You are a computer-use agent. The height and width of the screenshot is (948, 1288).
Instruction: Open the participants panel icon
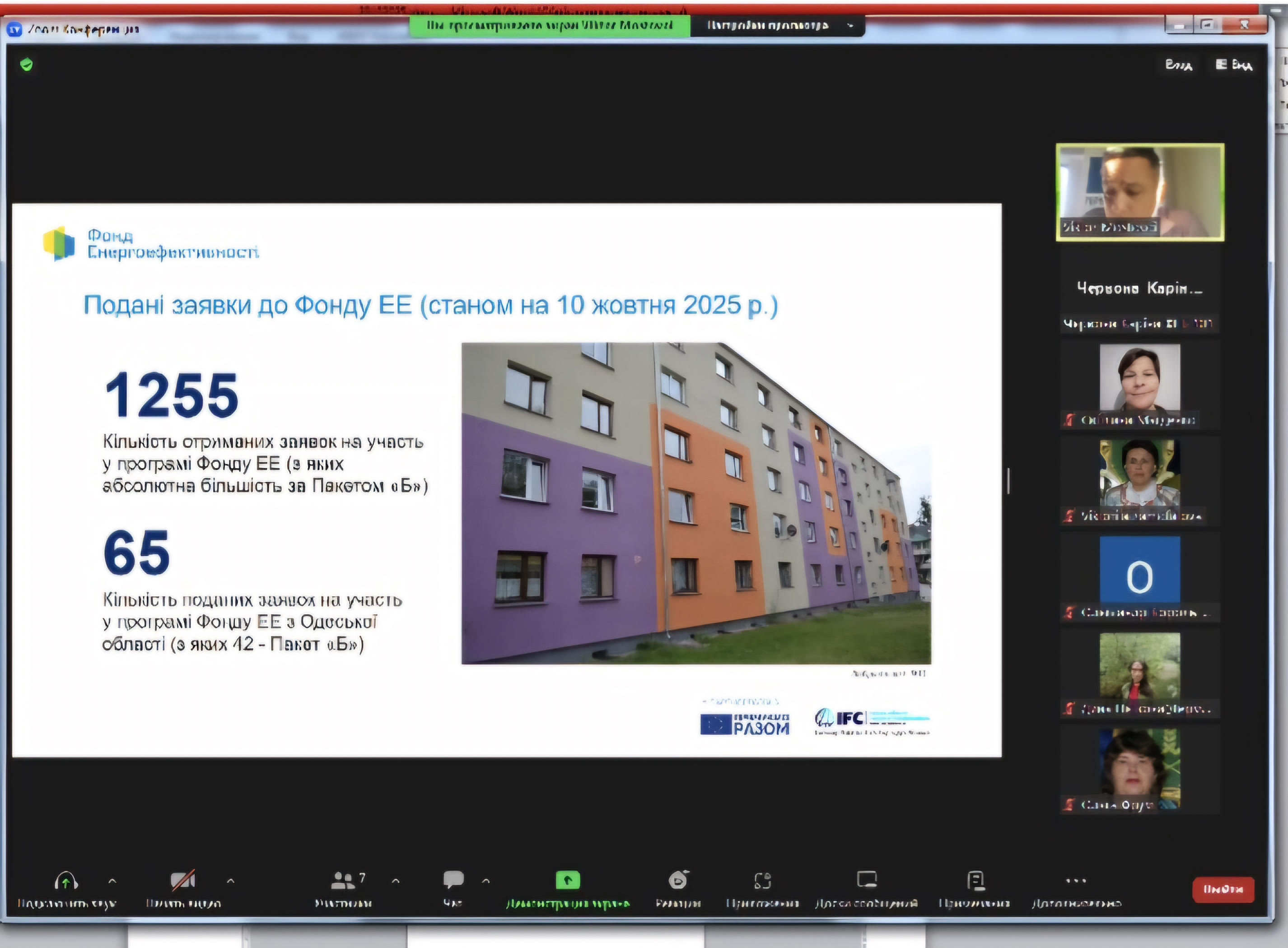click(343, 880)
